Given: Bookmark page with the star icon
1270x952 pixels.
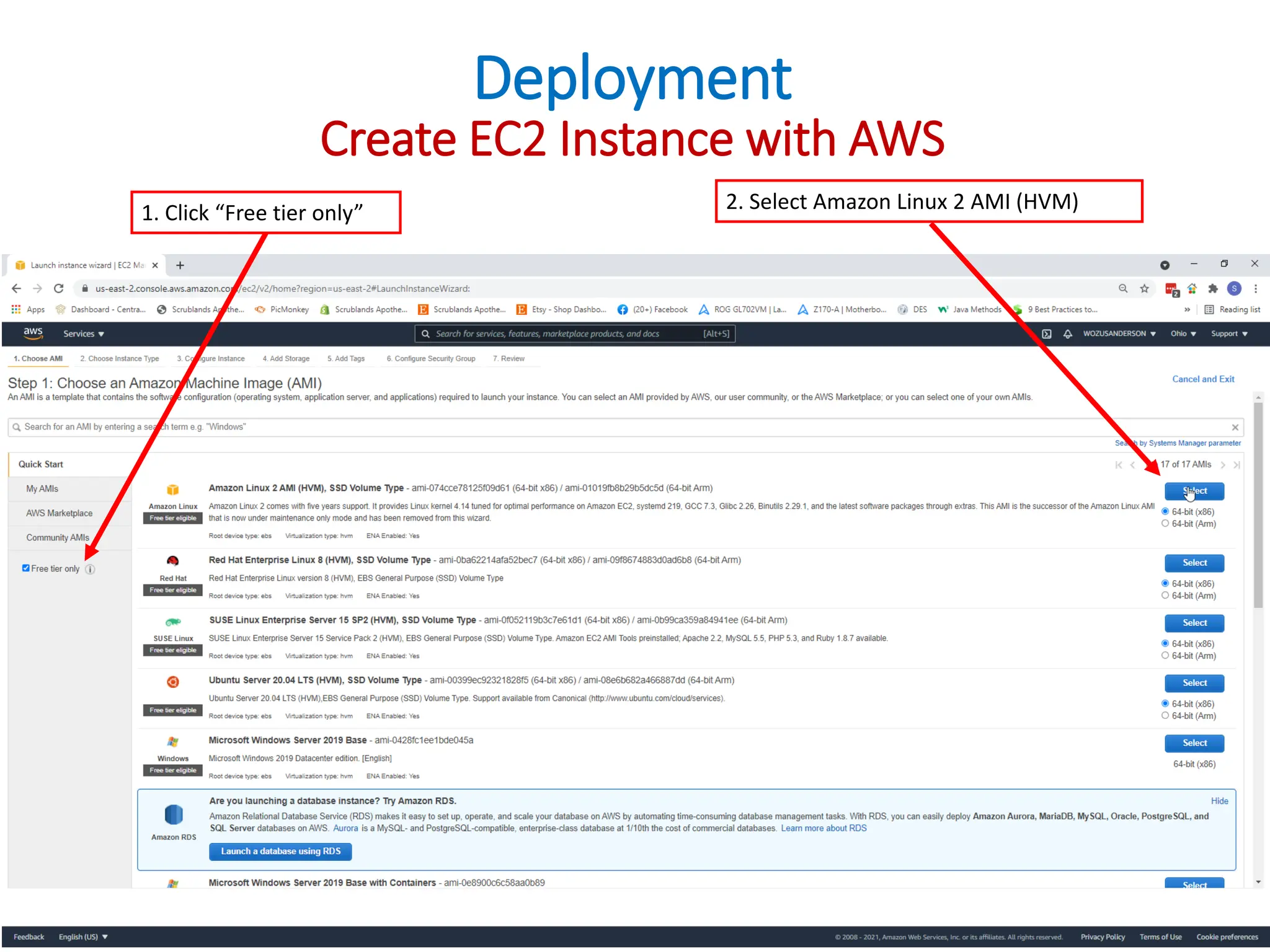Looking at the screenshot, I should pos(1144,288).
